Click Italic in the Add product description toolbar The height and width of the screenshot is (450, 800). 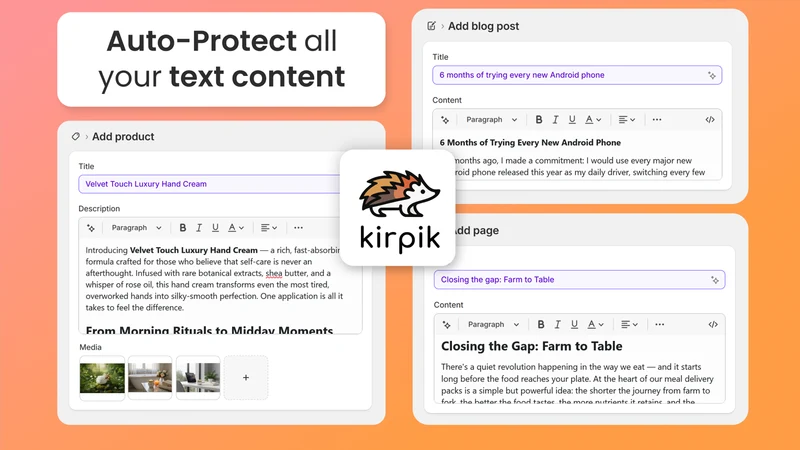click(x=199, y=228)
